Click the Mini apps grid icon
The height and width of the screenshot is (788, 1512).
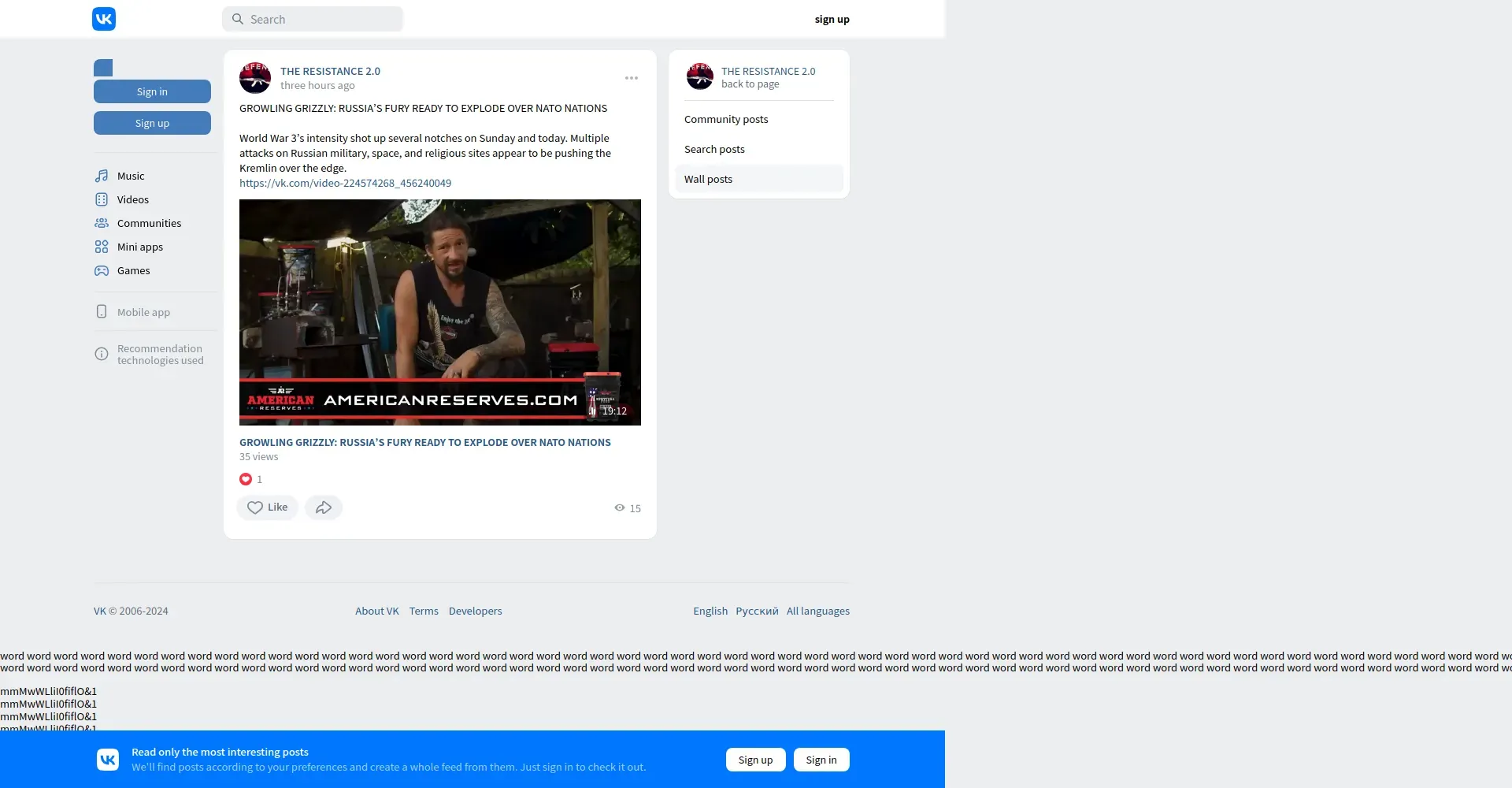[102, 247]
